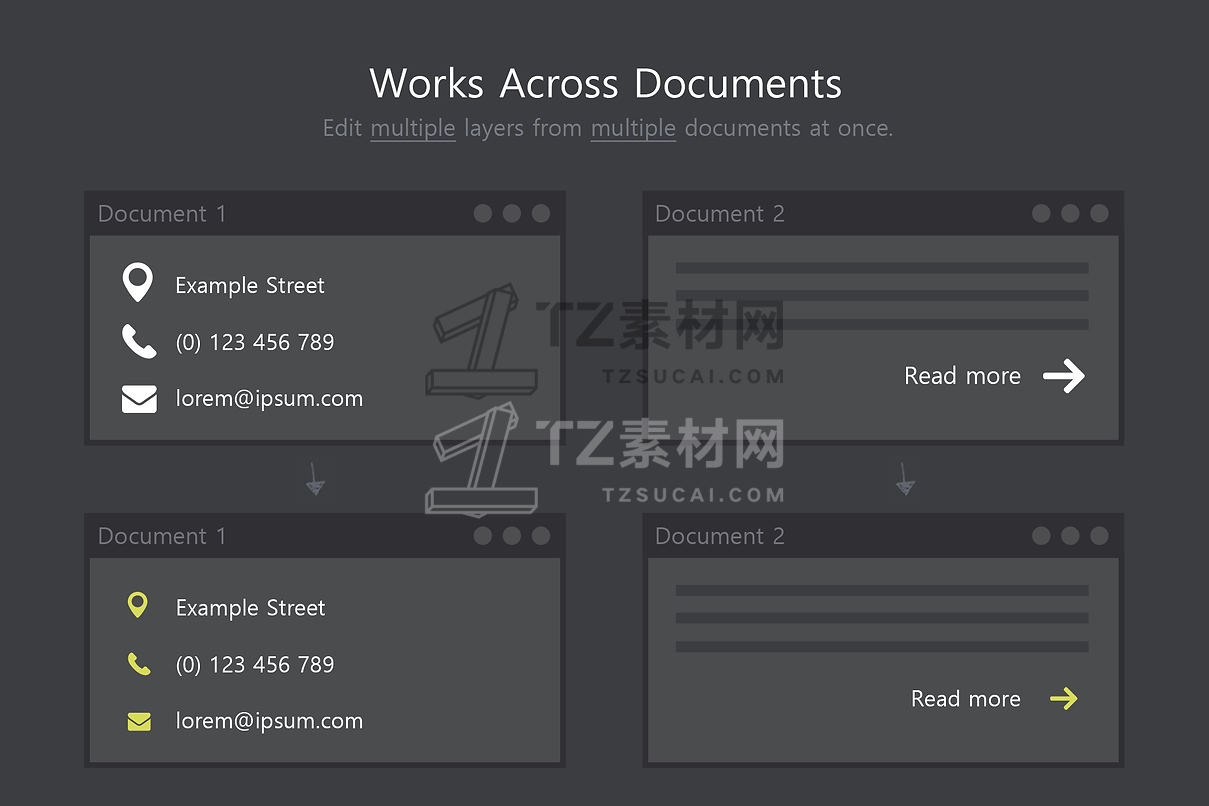This screenshot has width=1209, height=806.
Task: Select 'lorem@ipsum.com' in top Document 1
Action: 269,398
